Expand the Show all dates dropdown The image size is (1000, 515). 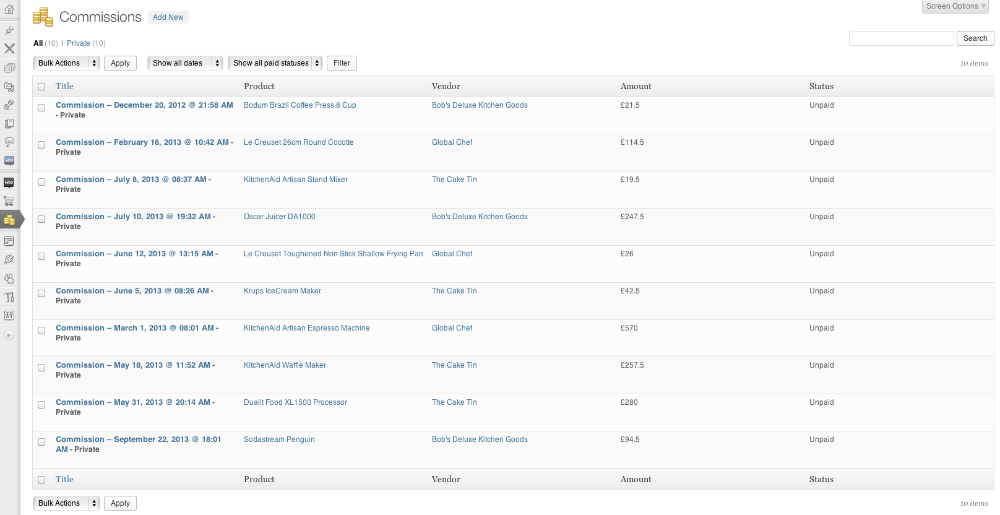click(185, 63)
